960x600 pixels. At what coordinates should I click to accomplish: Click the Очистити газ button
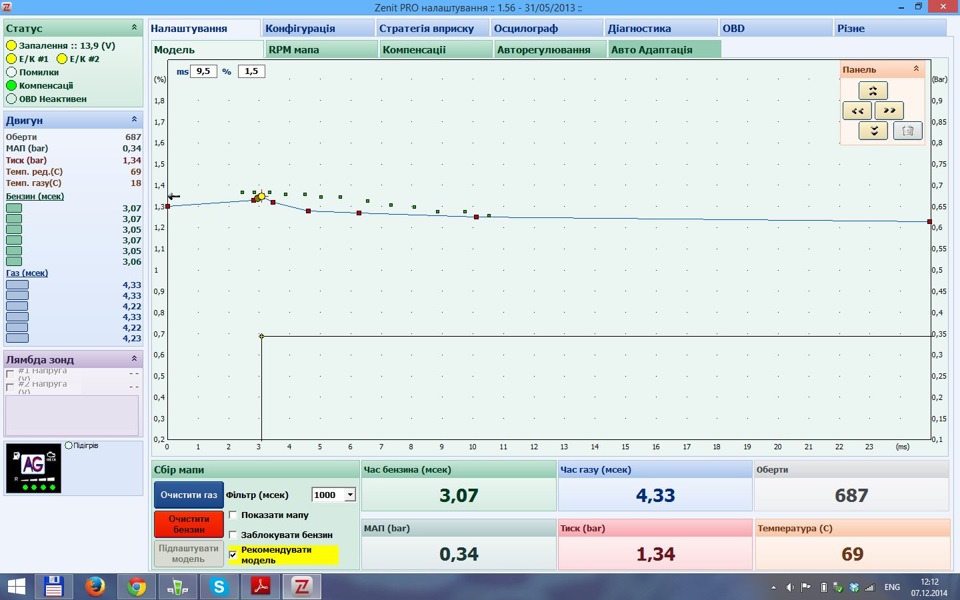189,495
